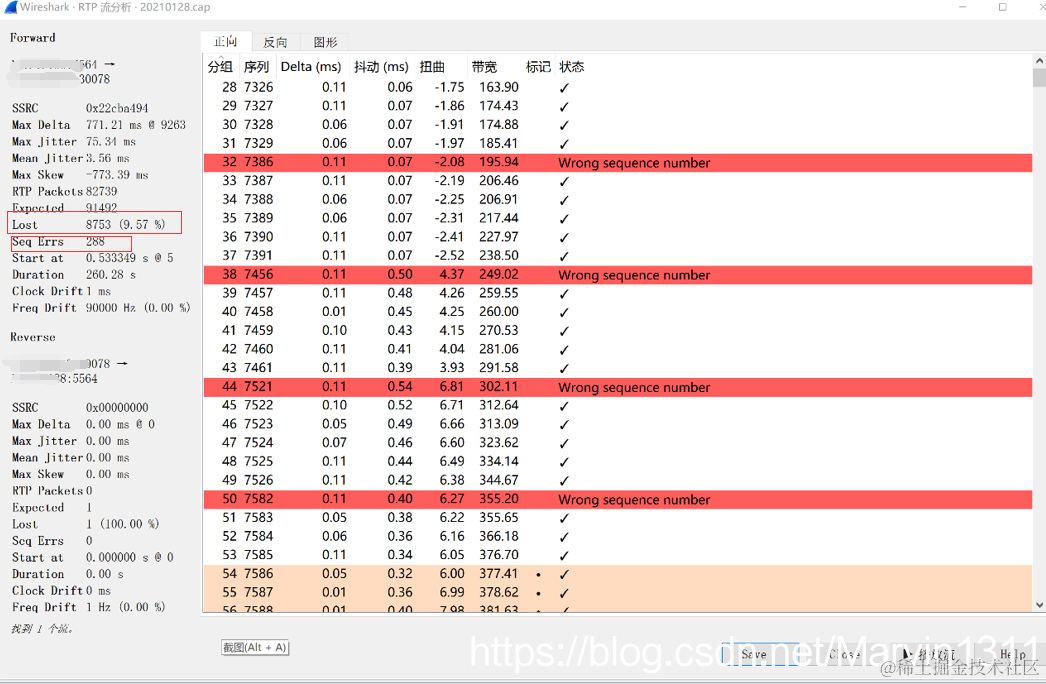Image resolution: width=1046 pixels, height=684 pixels.
Task: Click the Save button
Action: [760, 654]
